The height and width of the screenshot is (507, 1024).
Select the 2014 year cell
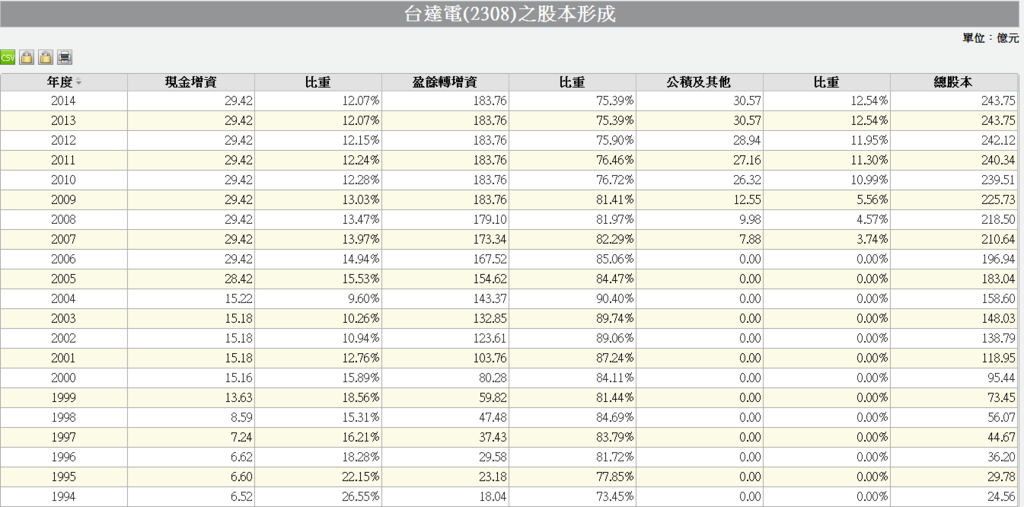pyautogui.click(x=63, y=101)
